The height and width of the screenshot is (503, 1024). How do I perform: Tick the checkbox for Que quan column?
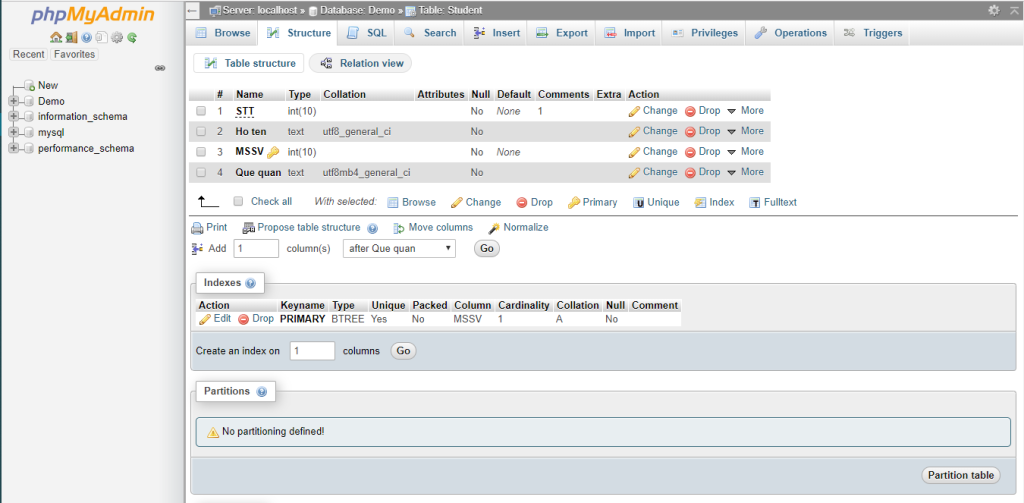(x=201, y=172)
